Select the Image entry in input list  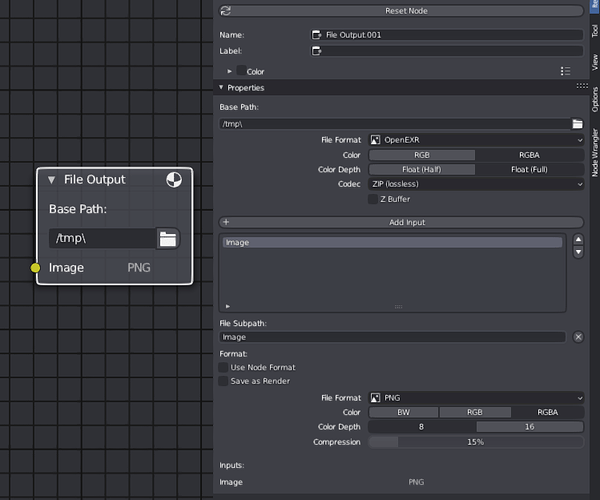coord(393,243)
